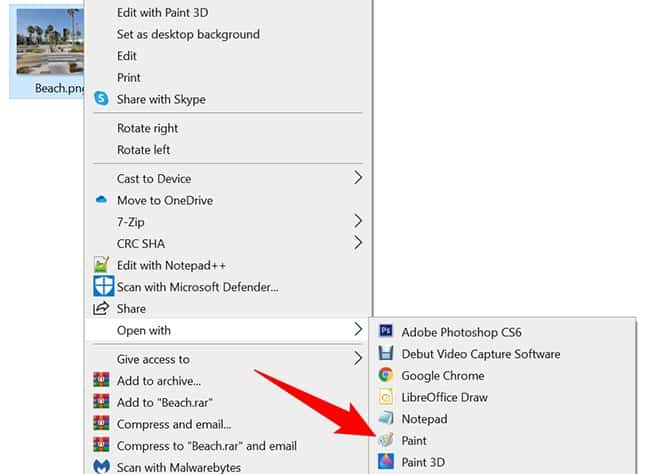Click the Google Chrome icon in the submenu
Image resolution: width=648 pixels, height=474 pixels.
coord(386,375)
